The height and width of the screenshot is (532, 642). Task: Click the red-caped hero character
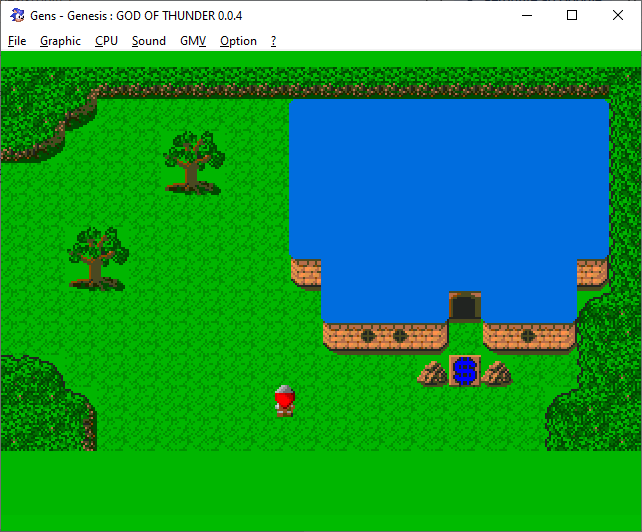click(285, 401)
